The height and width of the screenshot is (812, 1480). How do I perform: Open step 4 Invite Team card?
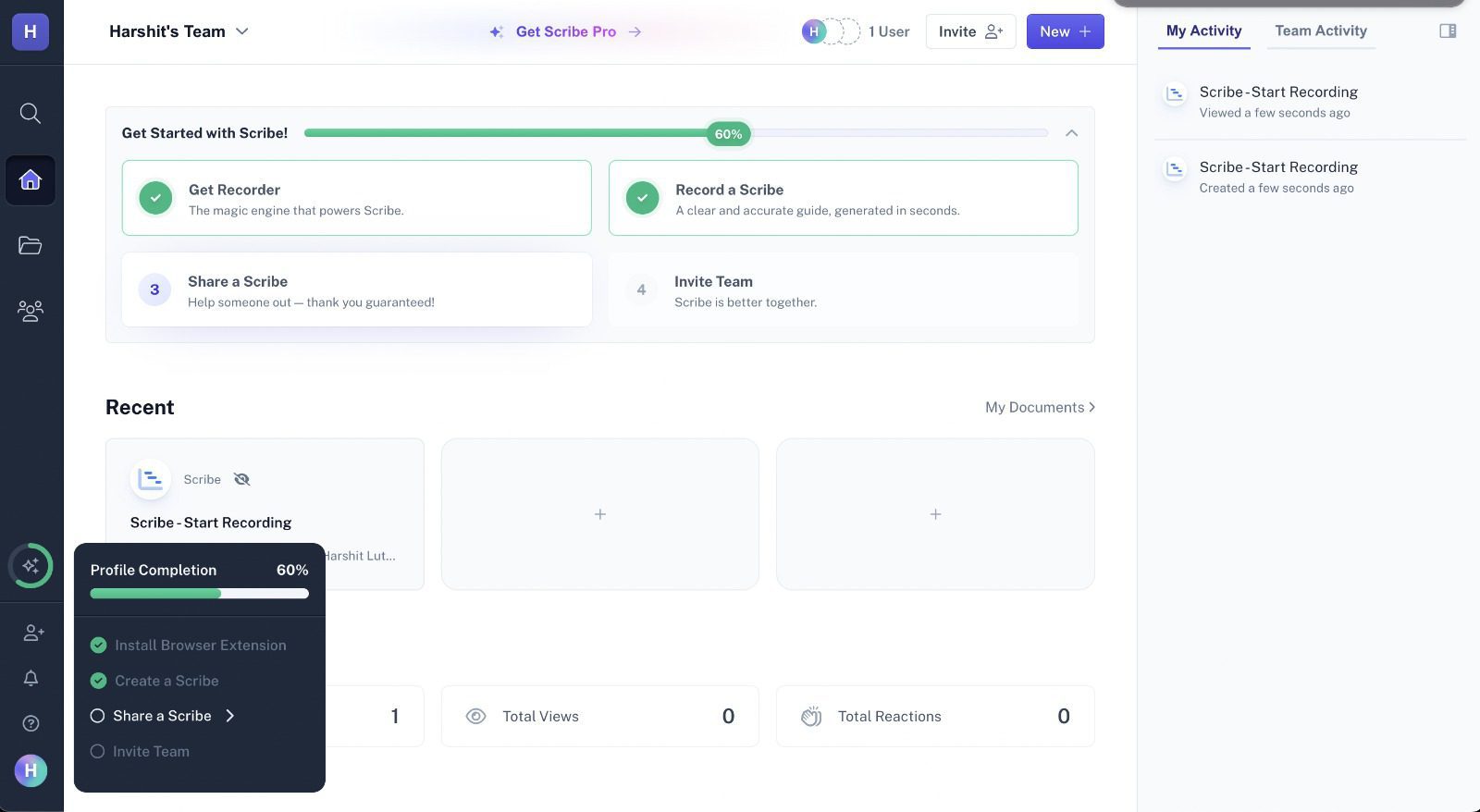tap(844, 289)
